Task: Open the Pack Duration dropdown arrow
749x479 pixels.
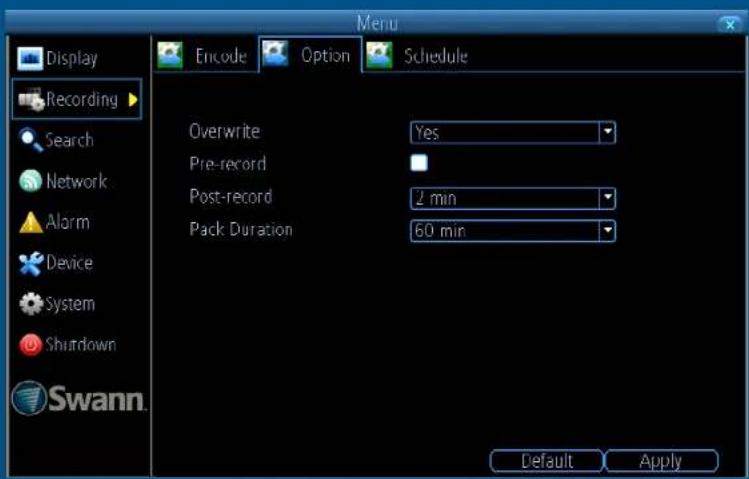Action: 607,231
